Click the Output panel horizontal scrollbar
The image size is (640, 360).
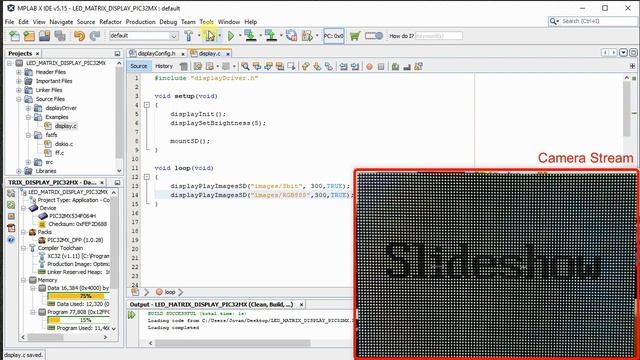pos(233,343)
